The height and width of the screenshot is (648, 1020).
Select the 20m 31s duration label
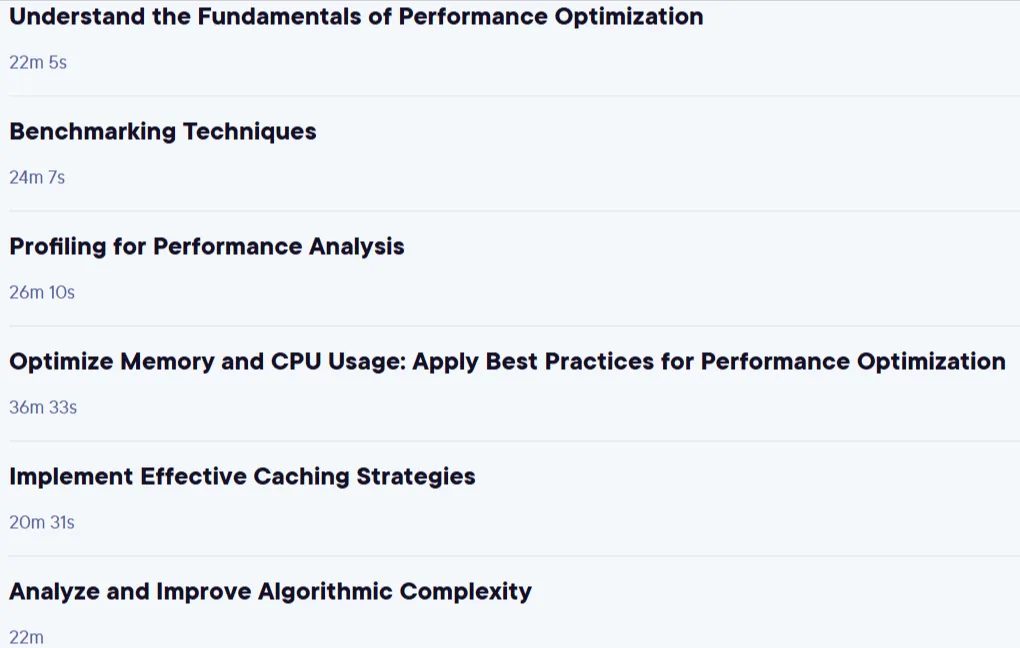click(42, 522)
